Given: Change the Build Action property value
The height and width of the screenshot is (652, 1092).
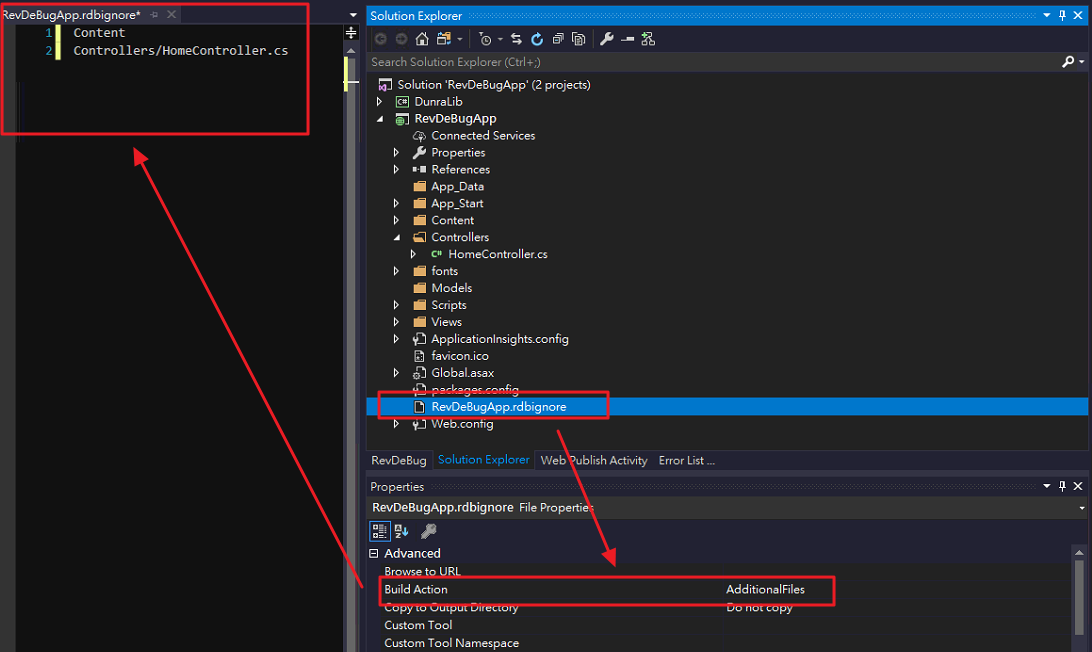Looking at the screenshot, I should 768,589.
